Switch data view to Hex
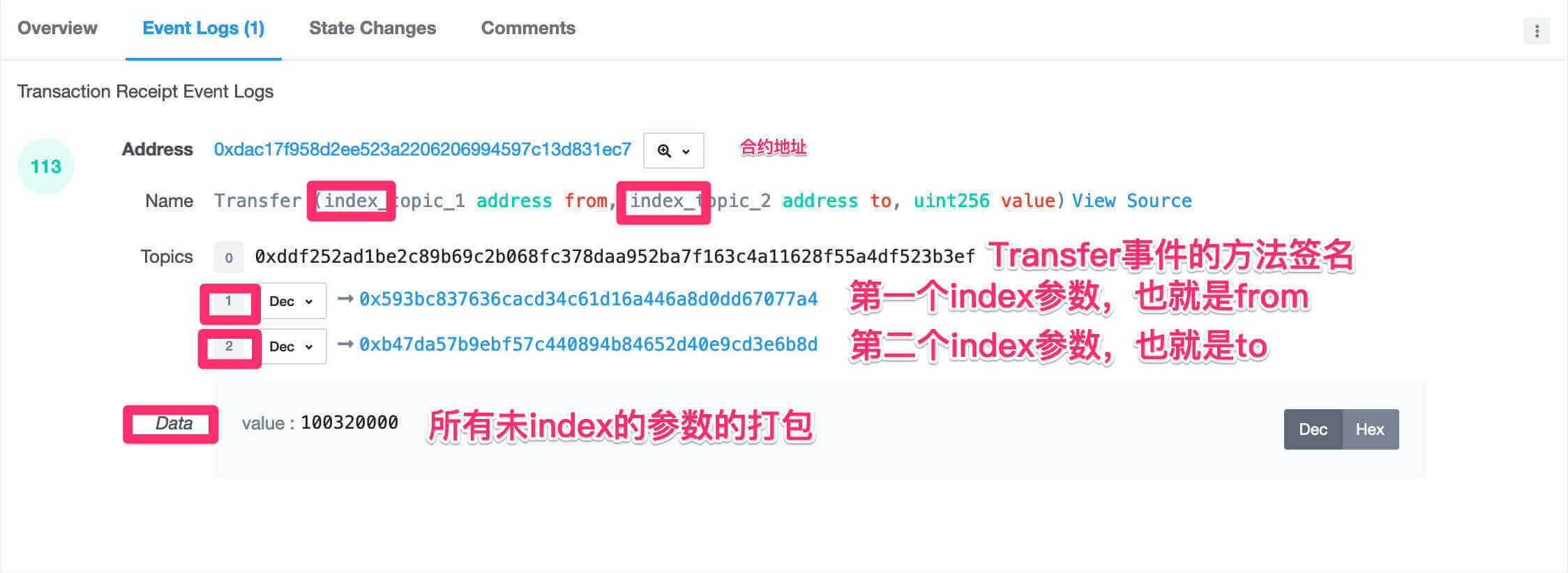The width and height of the screenshot is (1568, 573). [x=1370, y=429]
